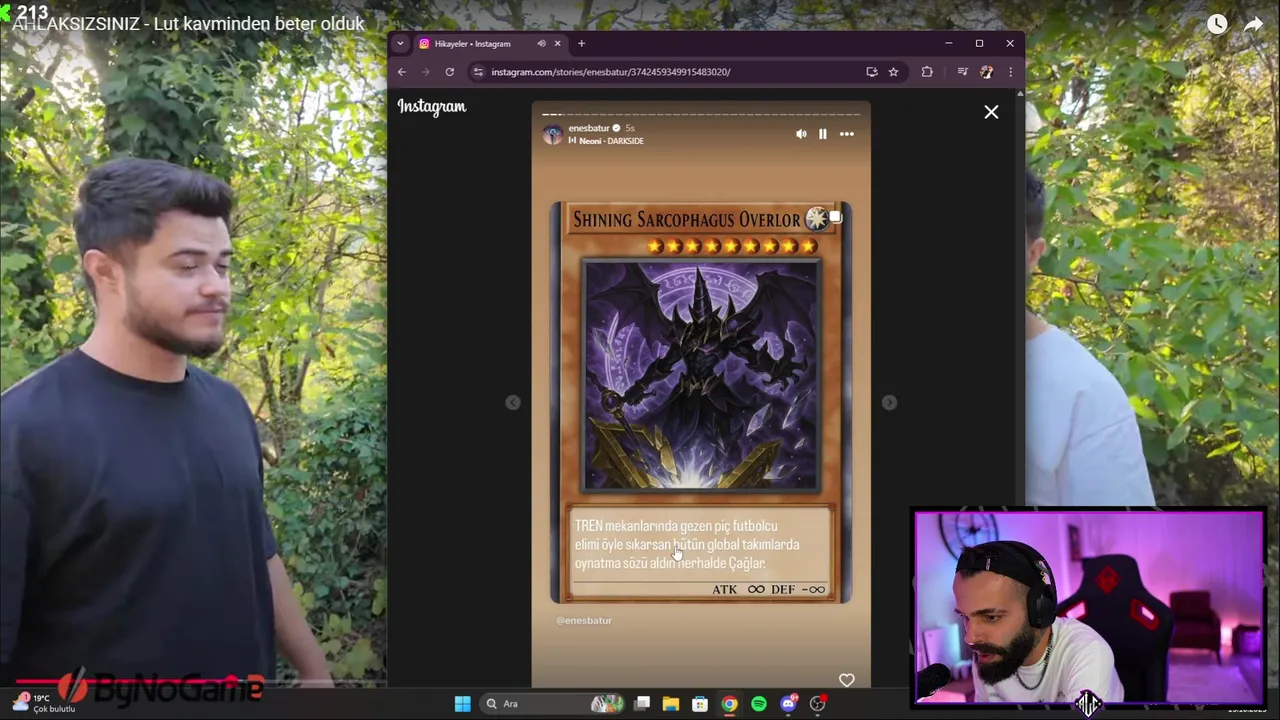The width and height of the screenshot is (1280, 720).
Task: Mute the tab via its audio icon
Action: point(541,43)
